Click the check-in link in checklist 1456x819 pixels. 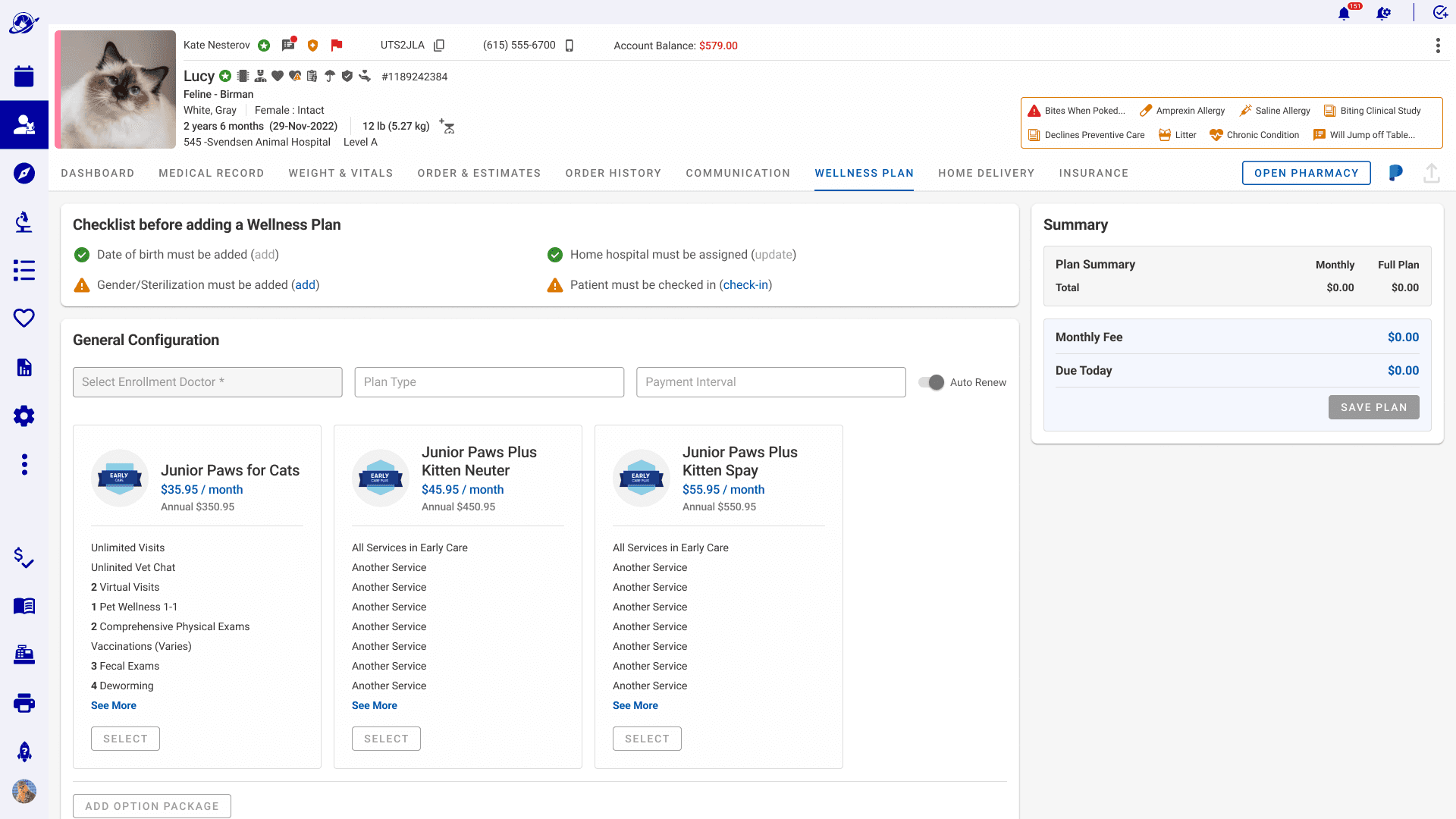[745, 285]
